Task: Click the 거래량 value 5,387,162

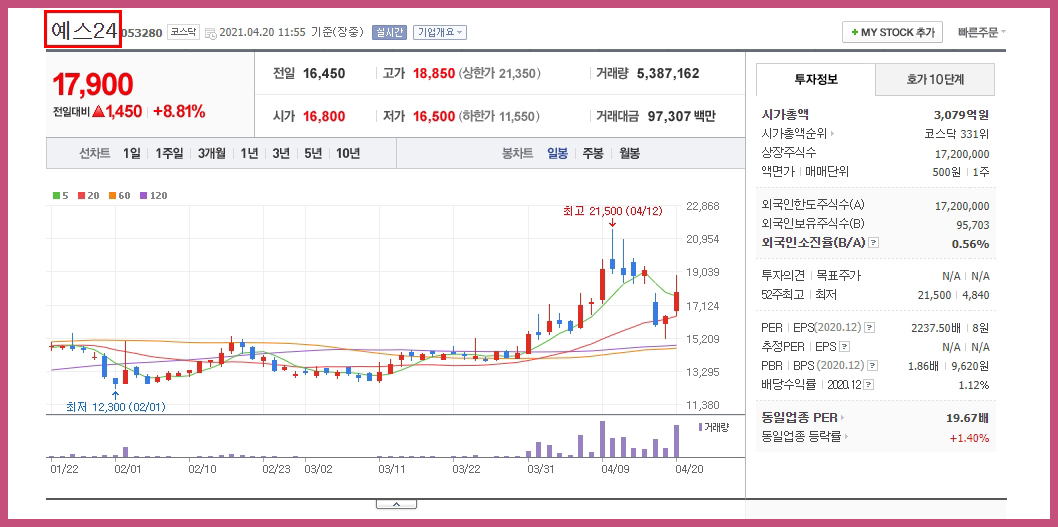Action: tap(668, 74)
